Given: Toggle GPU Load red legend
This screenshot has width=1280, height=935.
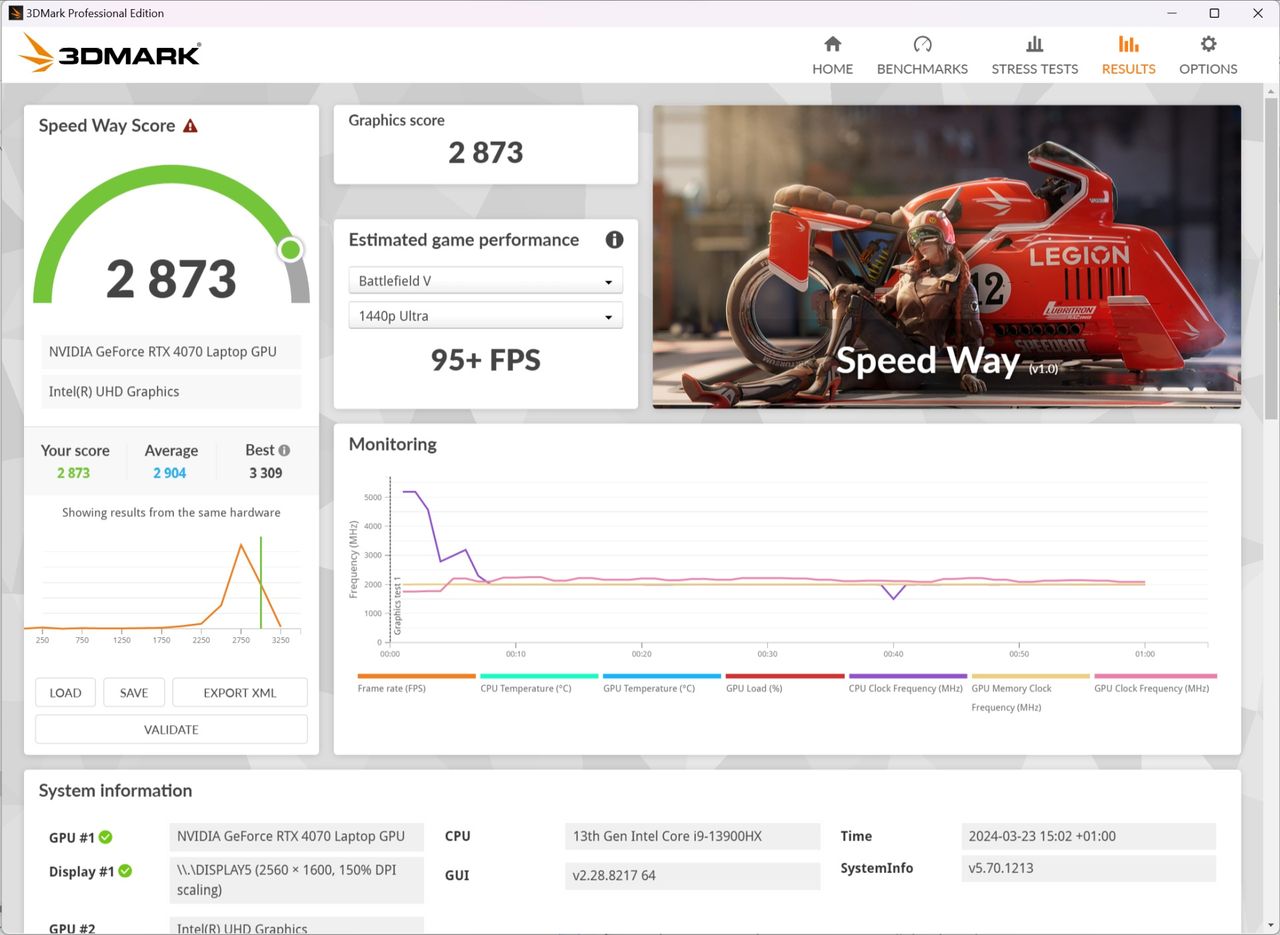Looking at the screenshot, I should (785, 683).
